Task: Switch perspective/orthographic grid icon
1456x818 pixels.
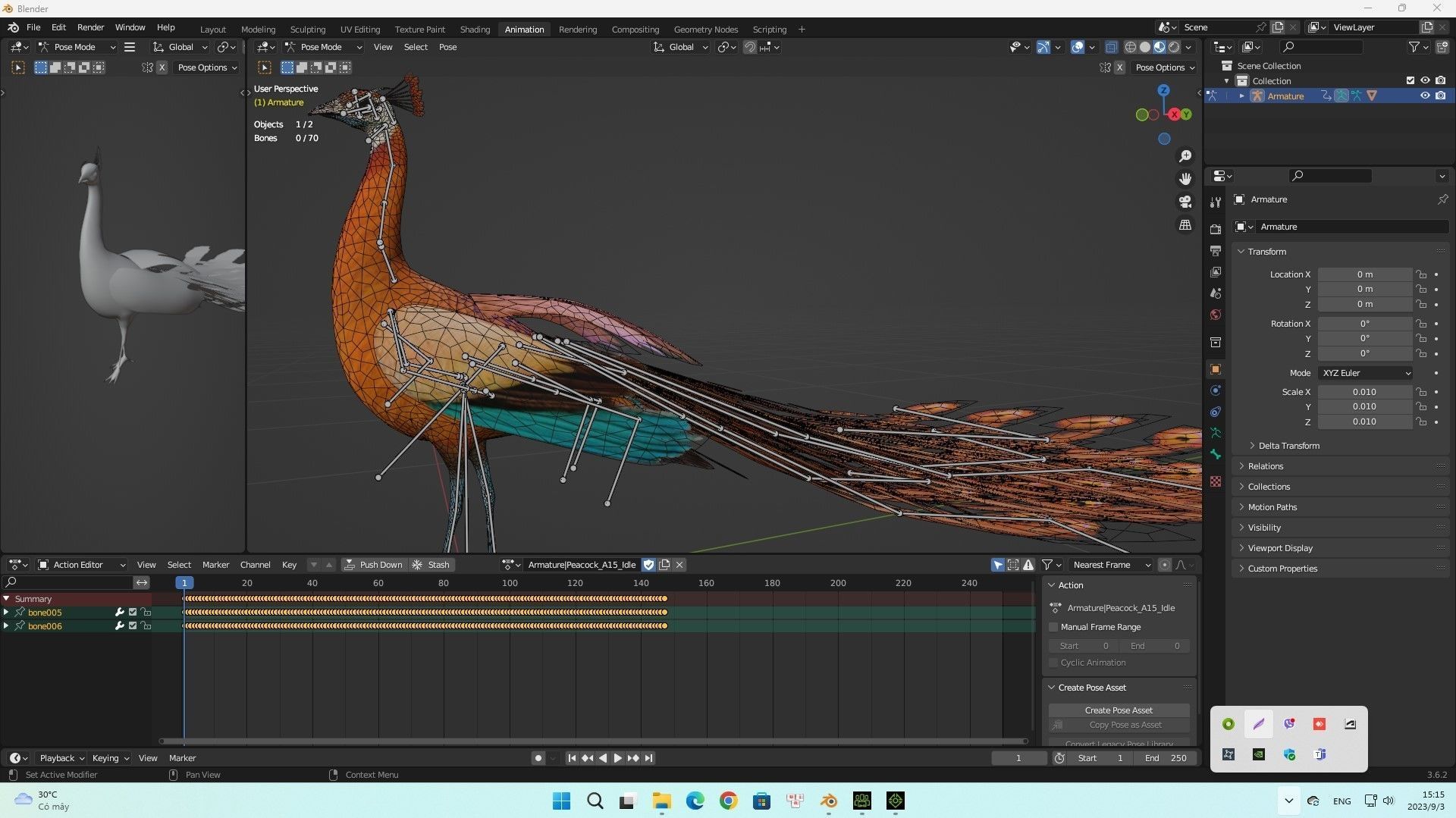Action: pos(1185,225)
